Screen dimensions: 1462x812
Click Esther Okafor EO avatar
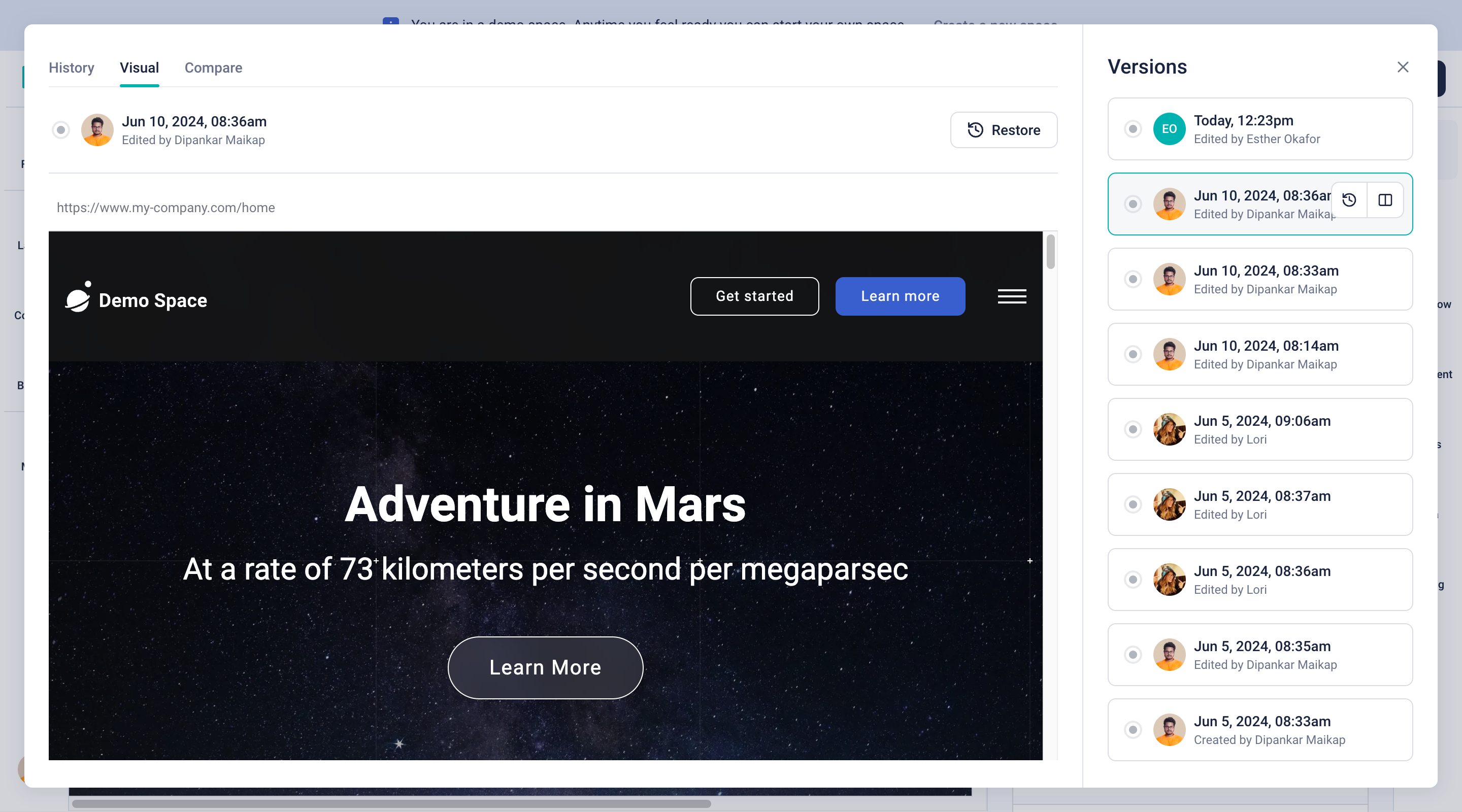click(1169, 129)
